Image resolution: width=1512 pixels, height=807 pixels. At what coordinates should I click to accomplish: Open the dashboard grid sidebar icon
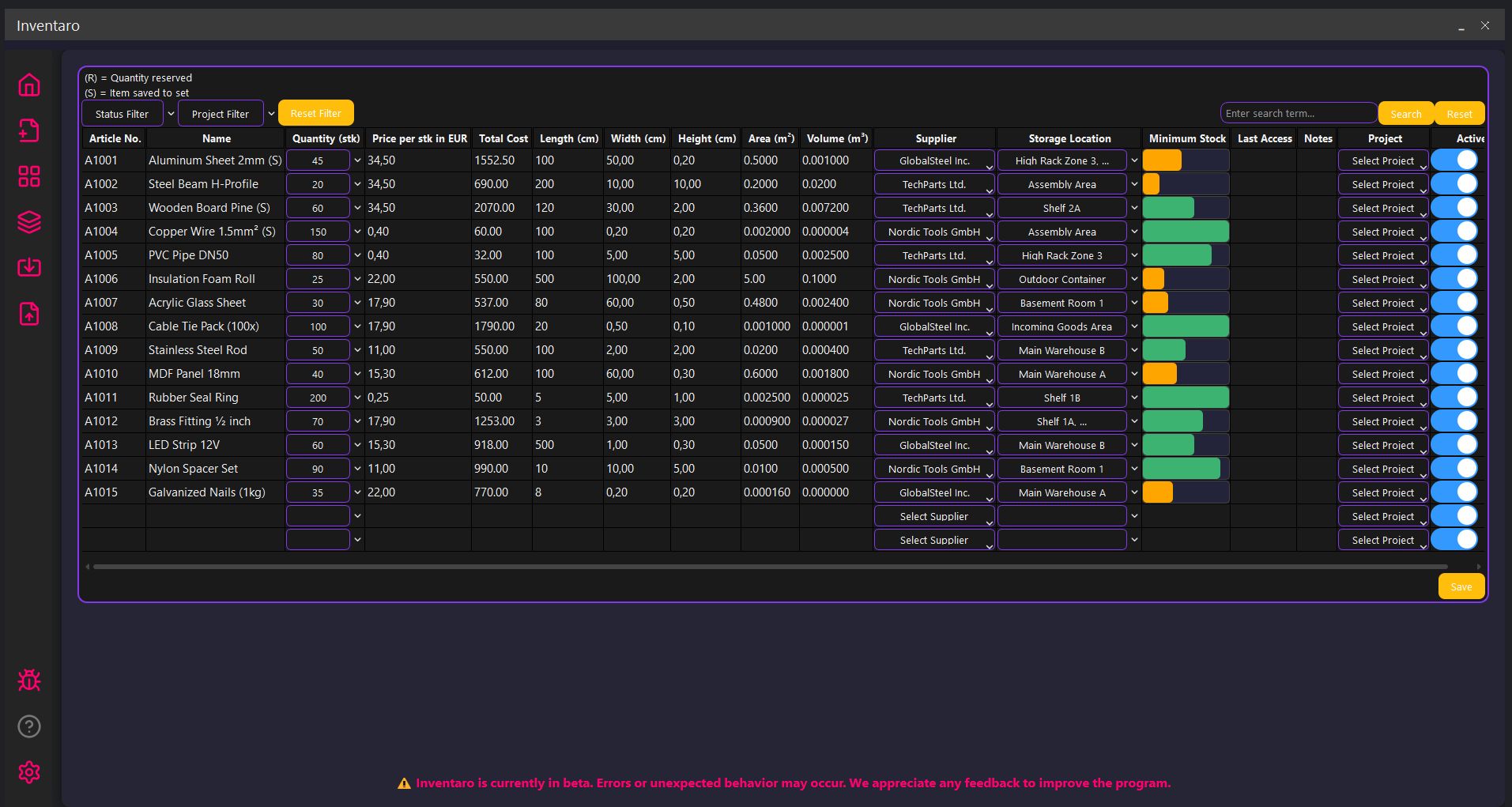29,176
